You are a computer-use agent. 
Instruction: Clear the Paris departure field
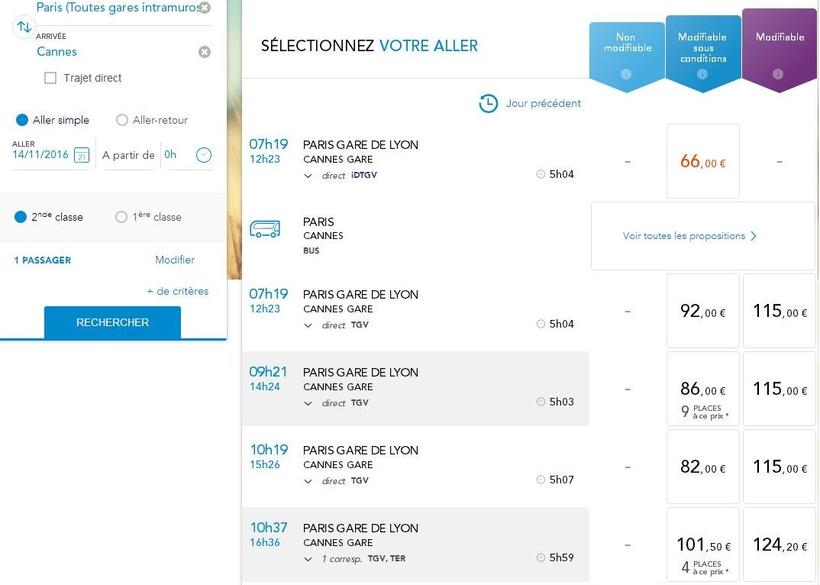[x=204, y=8]
